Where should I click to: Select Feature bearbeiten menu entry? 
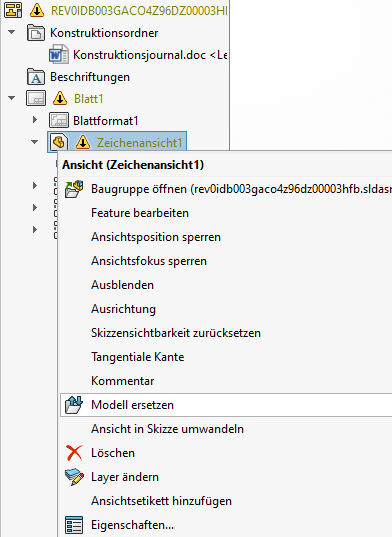(140, 213)
